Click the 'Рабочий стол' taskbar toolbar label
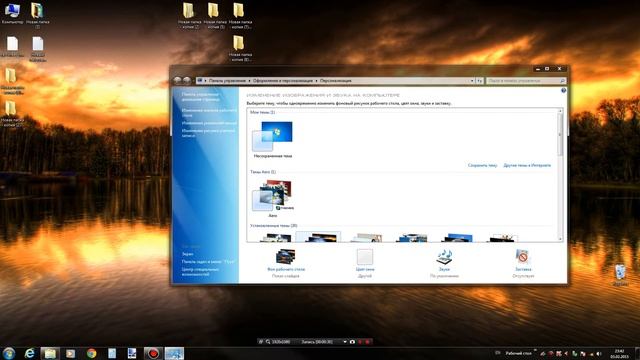The height and width of the screenshot is (360, 640). tap(518, 353)
